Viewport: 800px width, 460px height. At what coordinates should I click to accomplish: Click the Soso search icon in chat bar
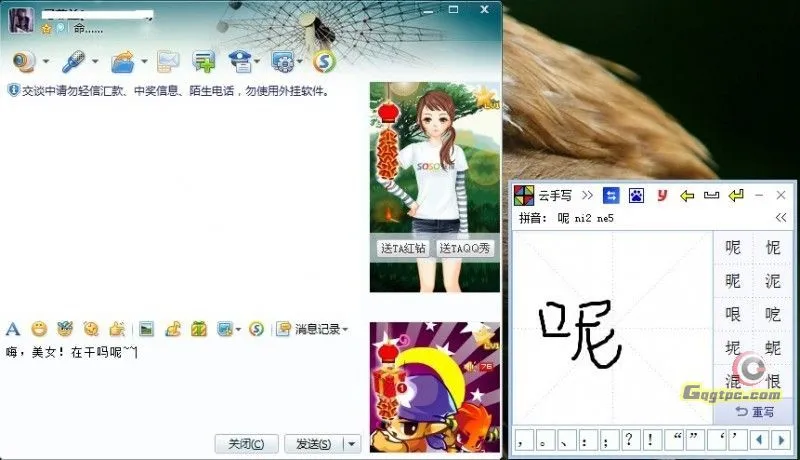[257, 329]
